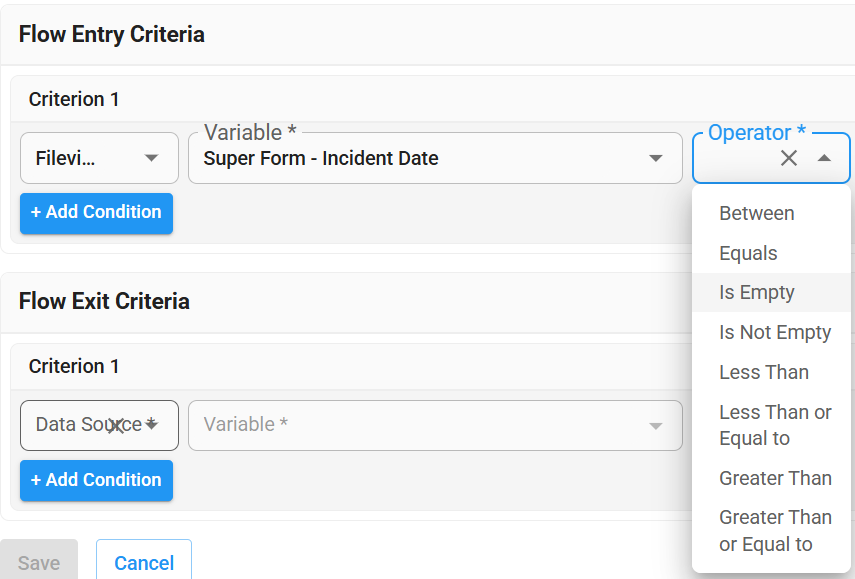Click the Super Form - Incident Date field
The image size is (855, 579).
pos(420,158)
